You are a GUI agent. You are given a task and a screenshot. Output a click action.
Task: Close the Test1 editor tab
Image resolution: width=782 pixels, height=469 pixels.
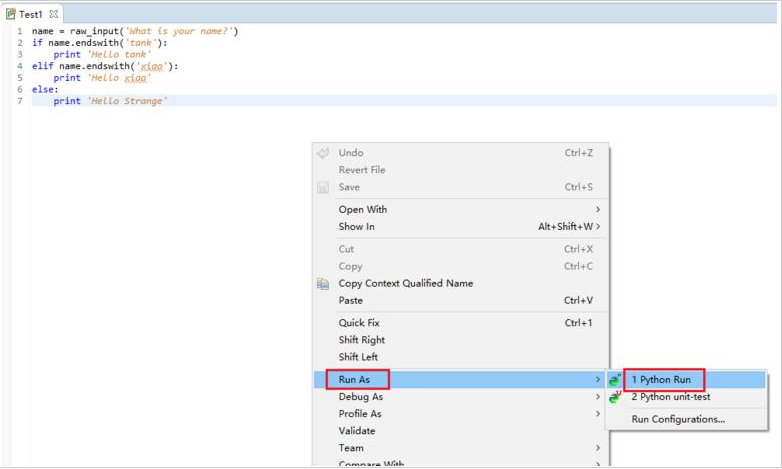point(54,15)
